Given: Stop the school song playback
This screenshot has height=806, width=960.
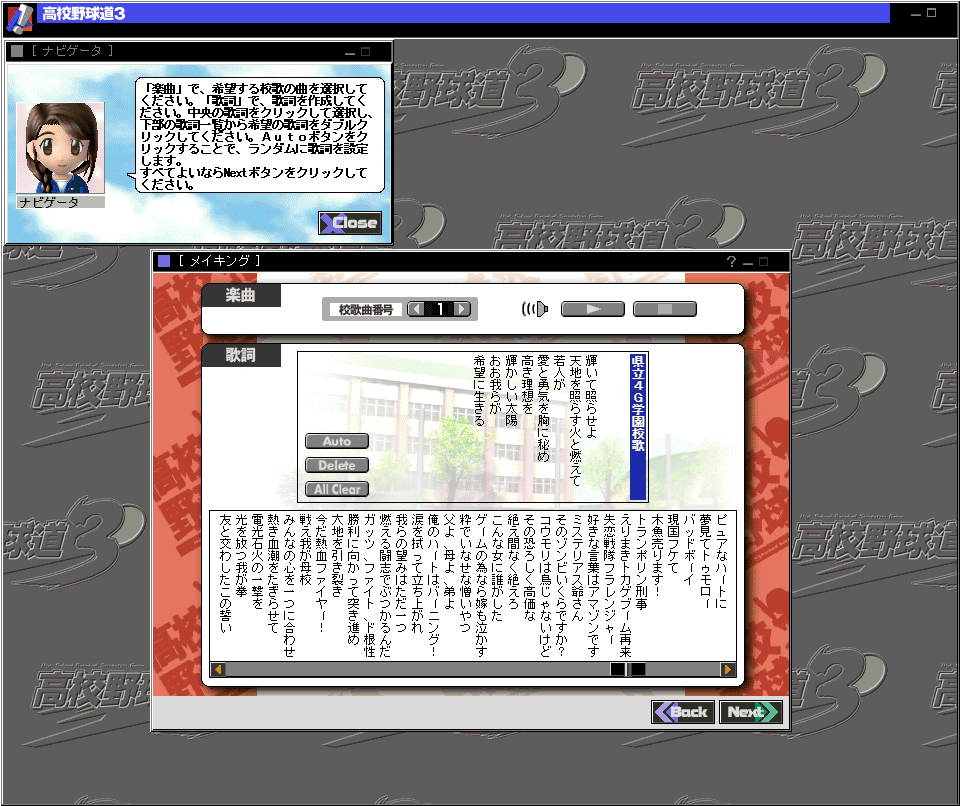Looking at the screenshot, I should (664, 309).
